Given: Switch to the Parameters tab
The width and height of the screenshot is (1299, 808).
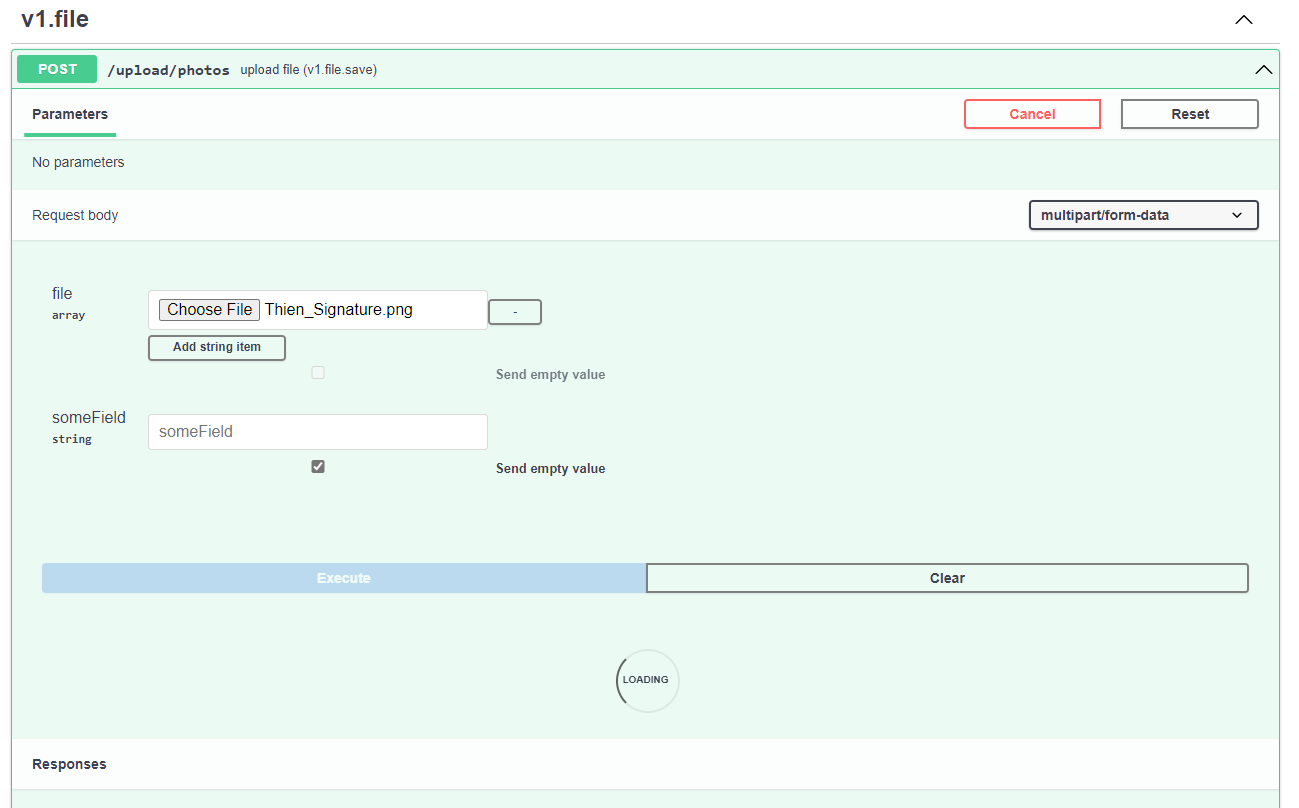Looking at the screenshot, I should point(69,114).
